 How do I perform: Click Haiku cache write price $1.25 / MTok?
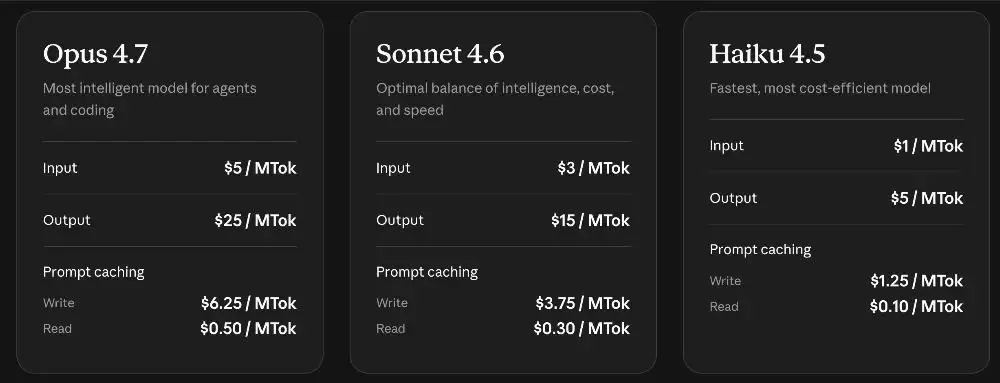pyautogui.click(x=917, y=281)
